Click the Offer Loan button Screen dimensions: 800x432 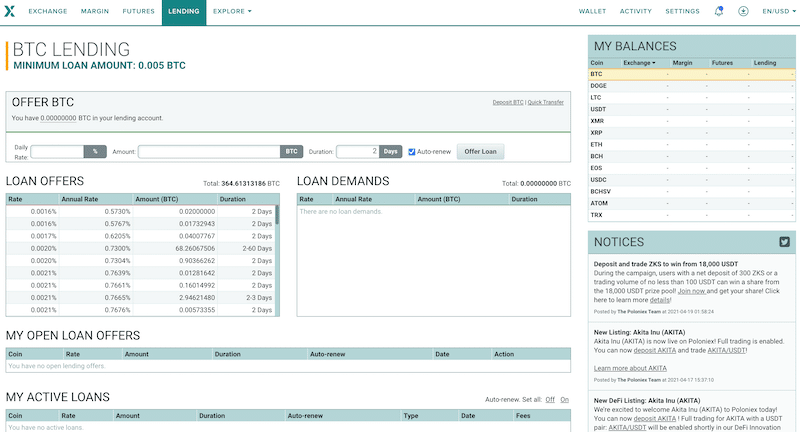point(480,151)
